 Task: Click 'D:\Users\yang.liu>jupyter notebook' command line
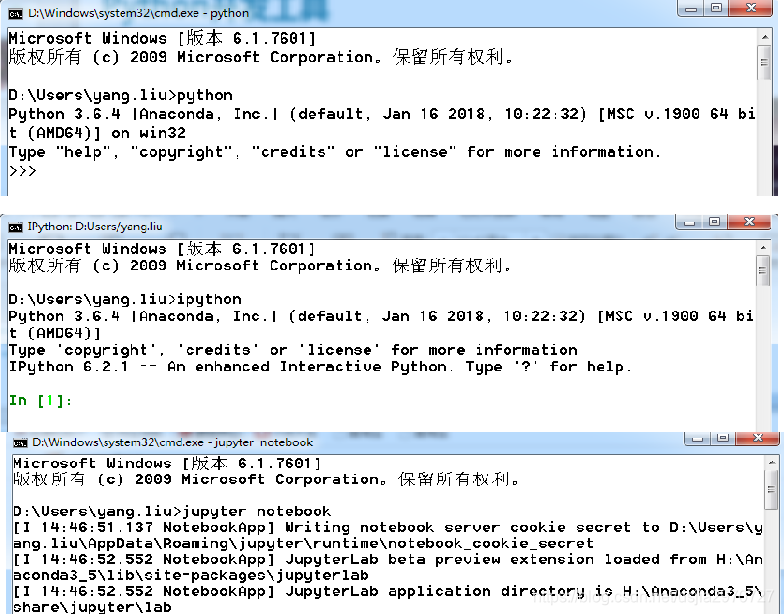[172, 511]
